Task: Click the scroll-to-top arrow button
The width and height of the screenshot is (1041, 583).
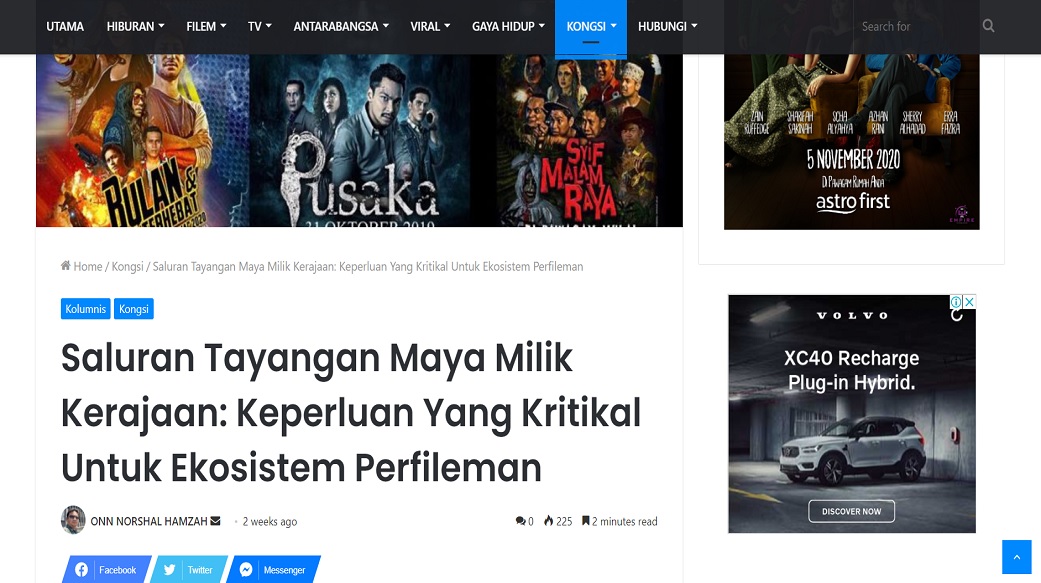Action: click(x=1016, y=557)
